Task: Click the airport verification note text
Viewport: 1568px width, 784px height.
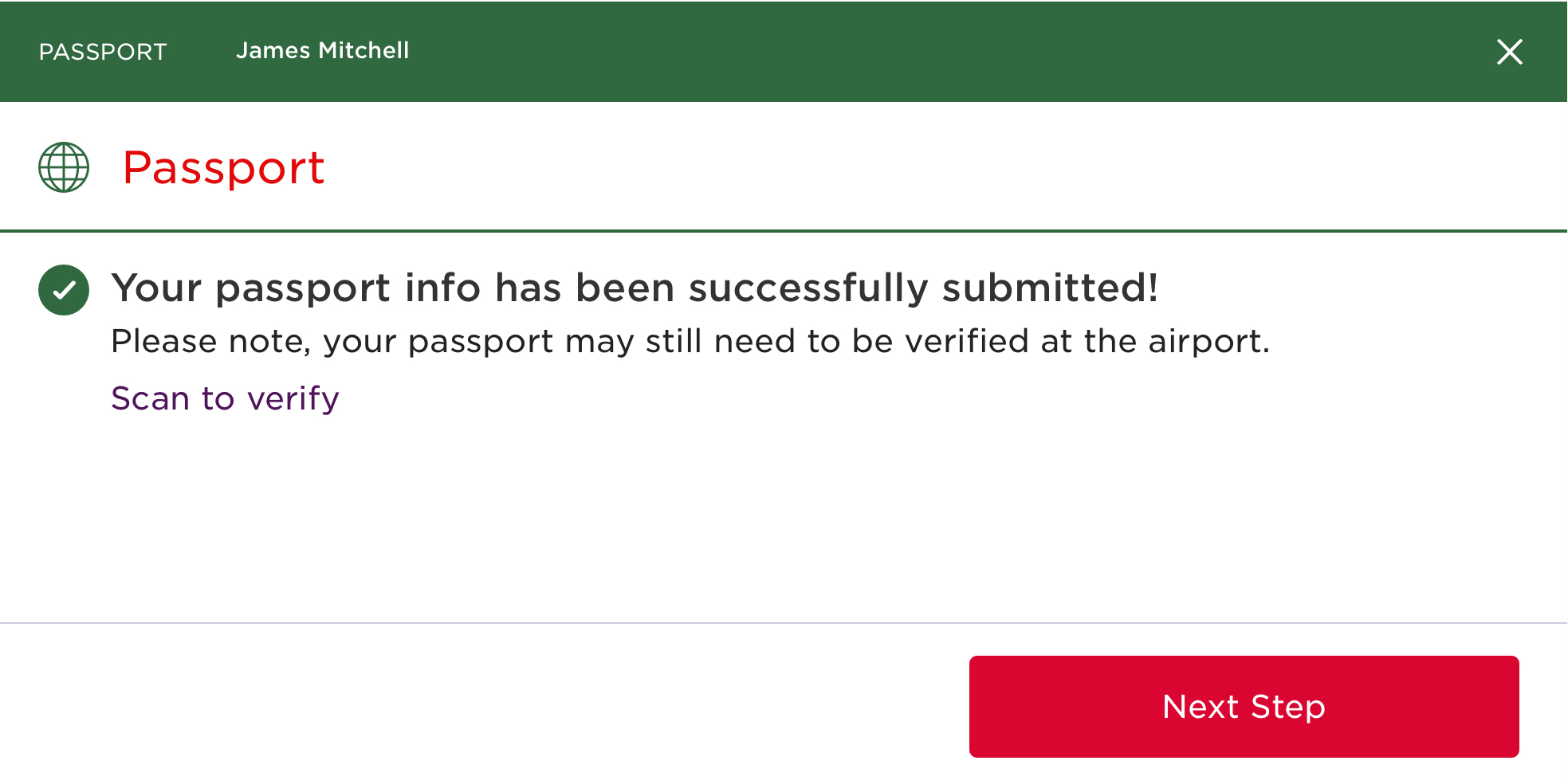Action: click(x=690, y=342)
